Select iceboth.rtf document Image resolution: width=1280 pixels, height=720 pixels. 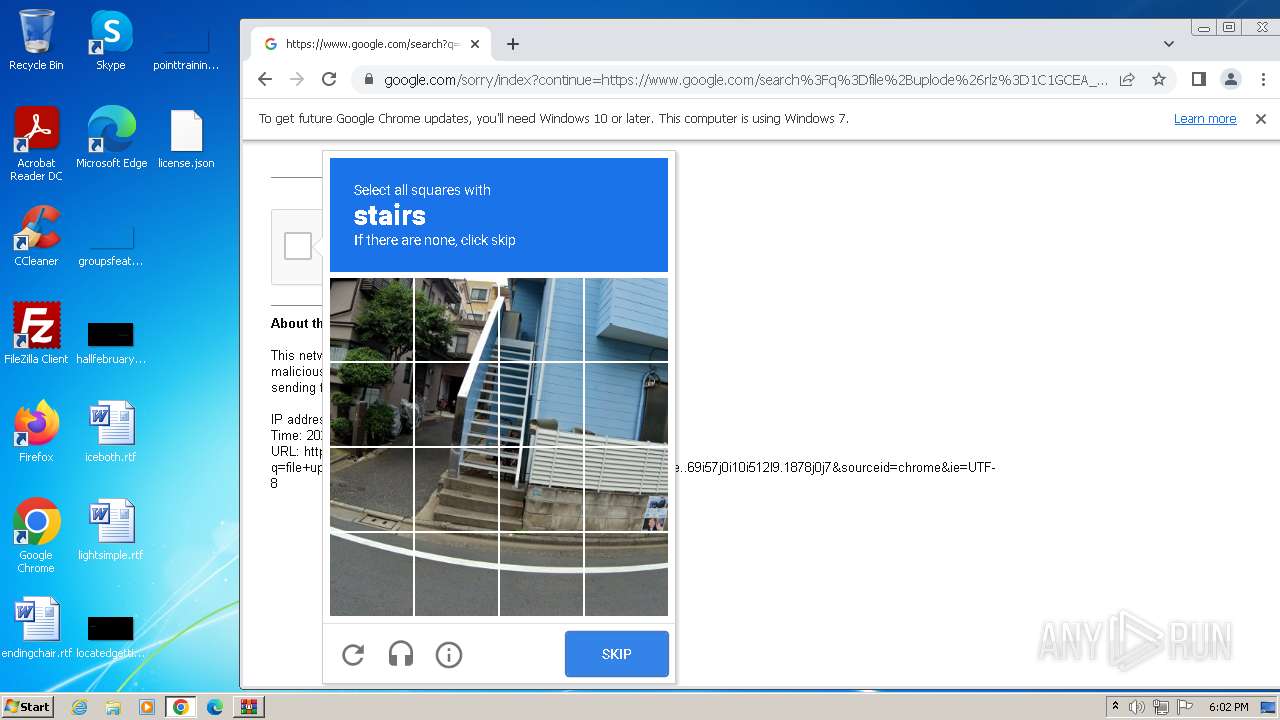pyautogui.click(x=111, y=432)
